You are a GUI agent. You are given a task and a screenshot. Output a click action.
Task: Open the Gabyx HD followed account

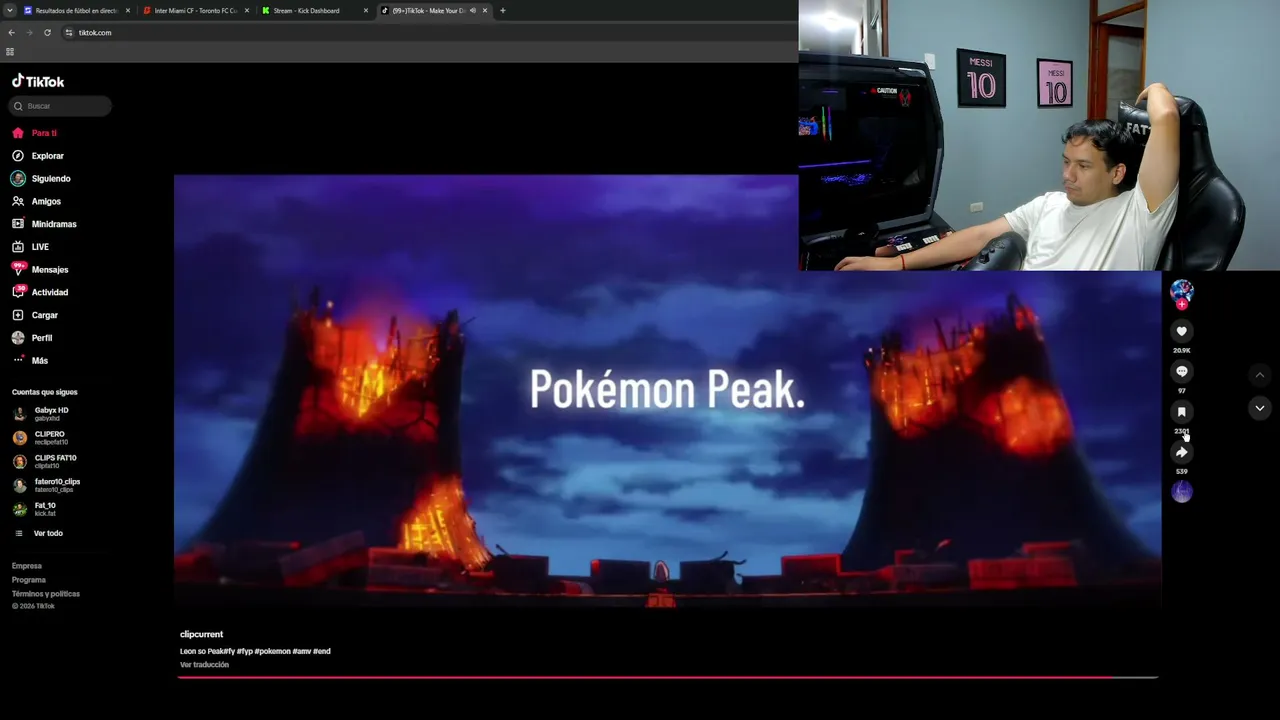50,413
